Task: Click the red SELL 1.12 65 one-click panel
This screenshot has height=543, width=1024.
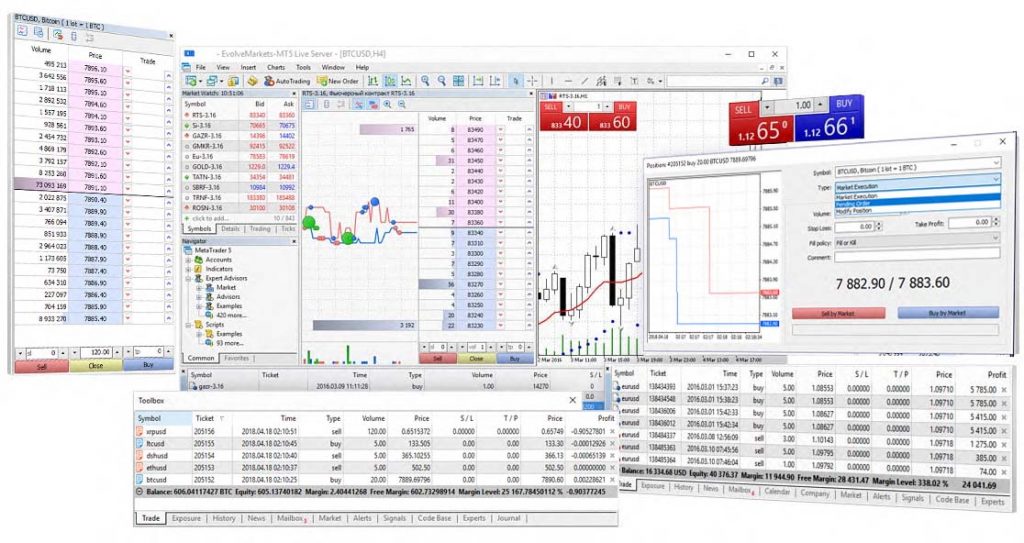Action: (x=761, y=123)
